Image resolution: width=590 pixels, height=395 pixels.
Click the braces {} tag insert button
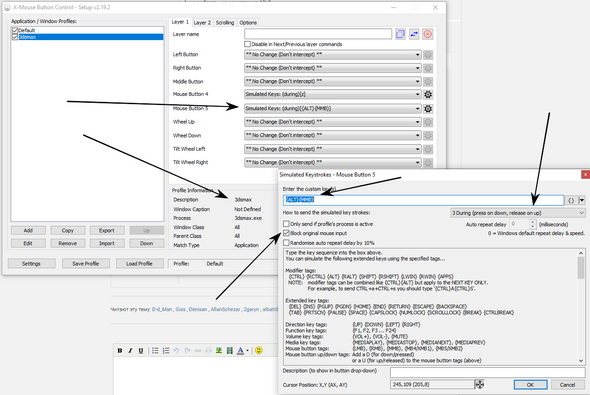pyautogui.click(x=571, y=201)
